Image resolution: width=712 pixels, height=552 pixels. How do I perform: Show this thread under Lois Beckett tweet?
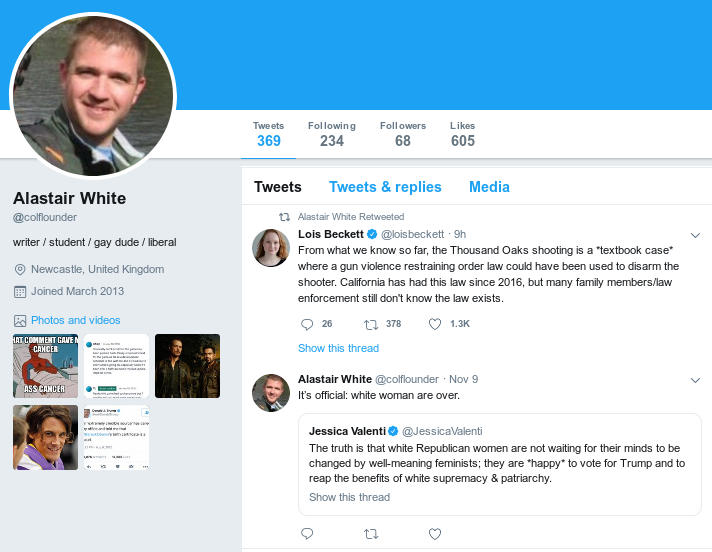pos(338,348)
